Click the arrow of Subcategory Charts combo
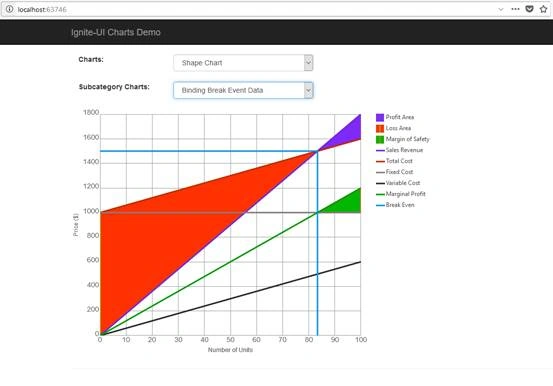Screen dimensions: 553x386 pos(308,90)
